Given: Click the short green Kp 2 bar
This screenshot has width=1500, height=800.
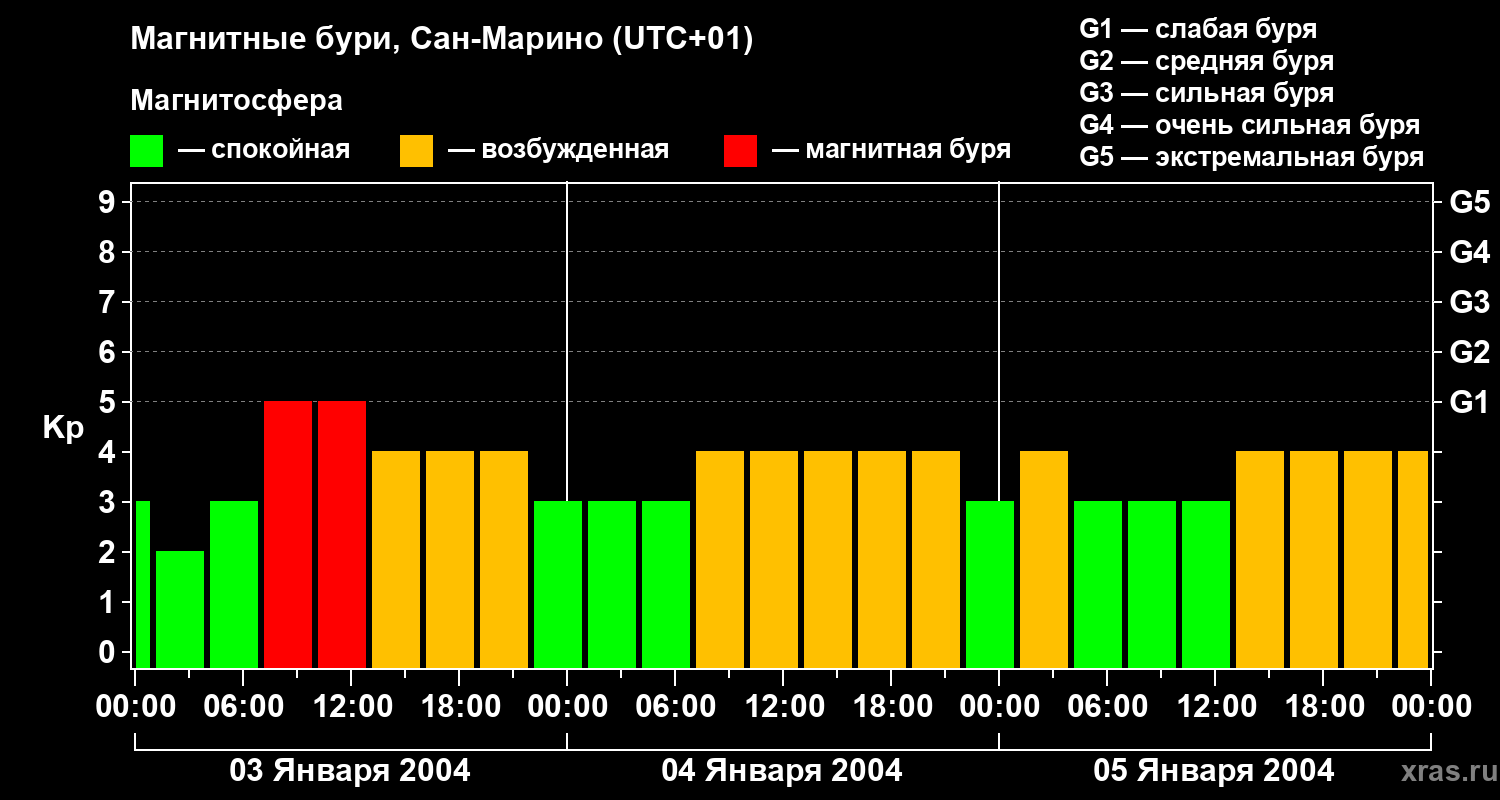Looking at the screenshot, I should (x=180, y=609).
